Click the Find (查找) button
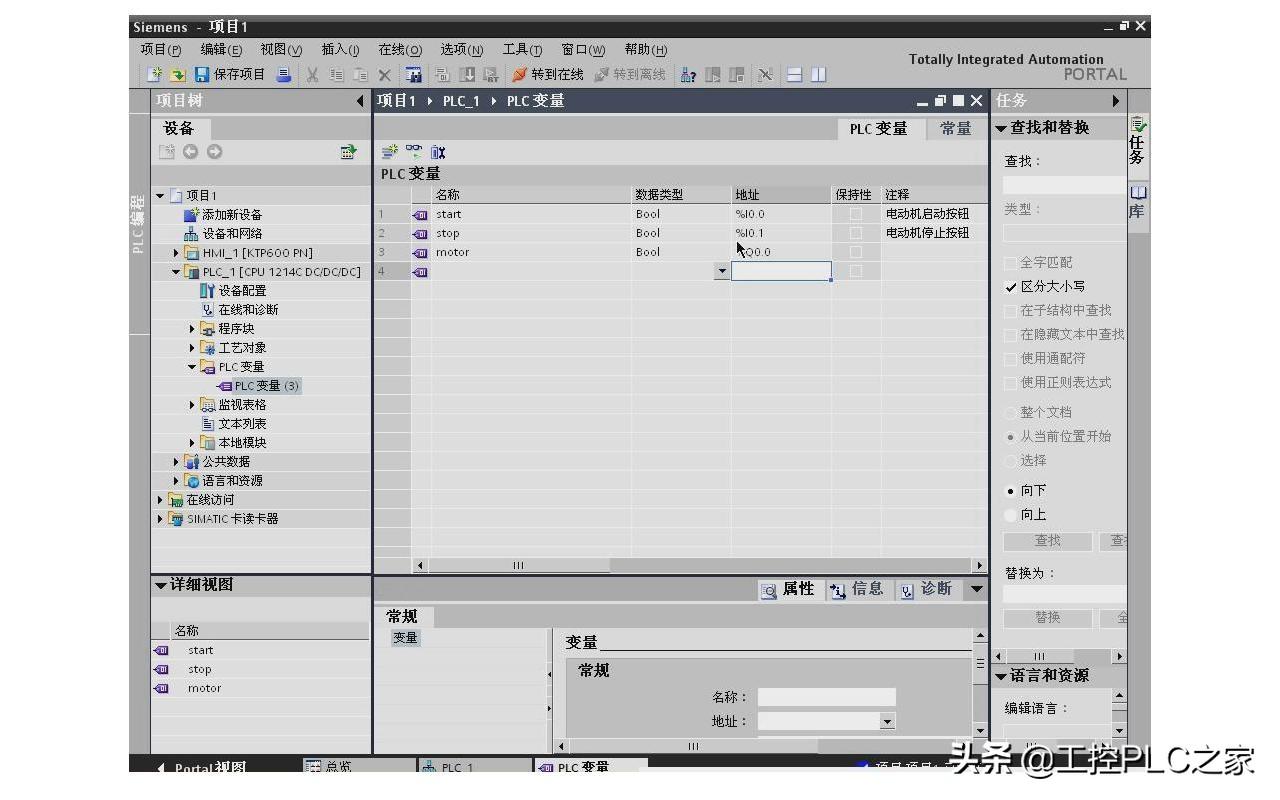 click(x=1047, y=541)
